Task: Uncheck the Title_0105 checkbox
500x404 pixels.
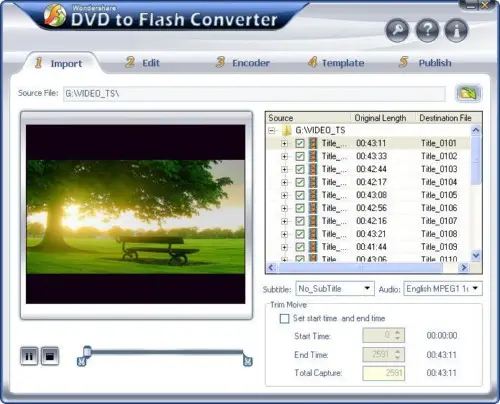Action: 300,195
